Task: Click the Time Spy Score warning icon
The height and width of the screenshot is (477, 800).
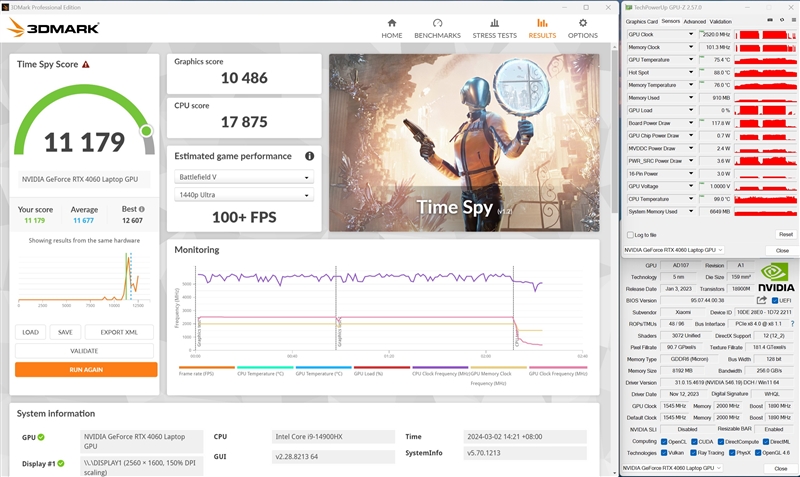Action: [86, 64]
